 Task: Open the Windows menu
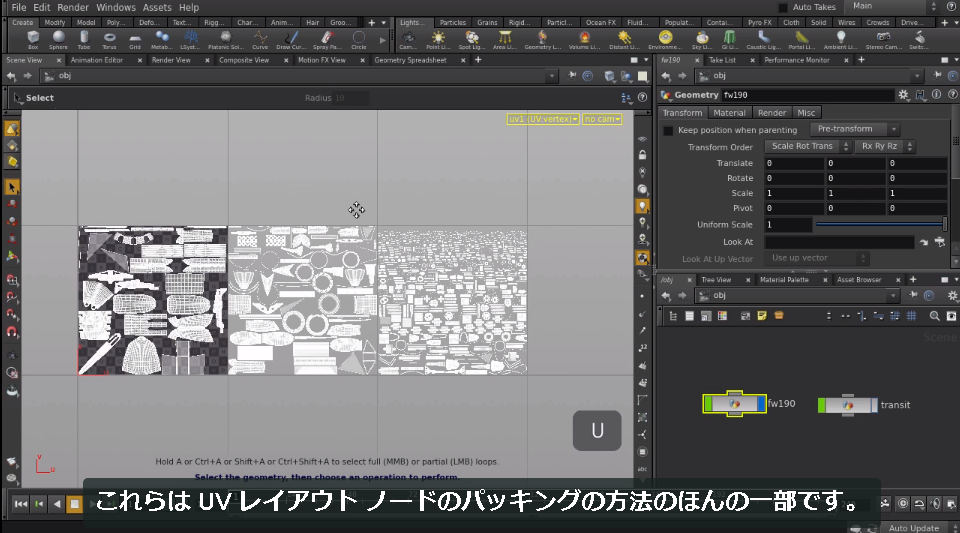point(116,7)
